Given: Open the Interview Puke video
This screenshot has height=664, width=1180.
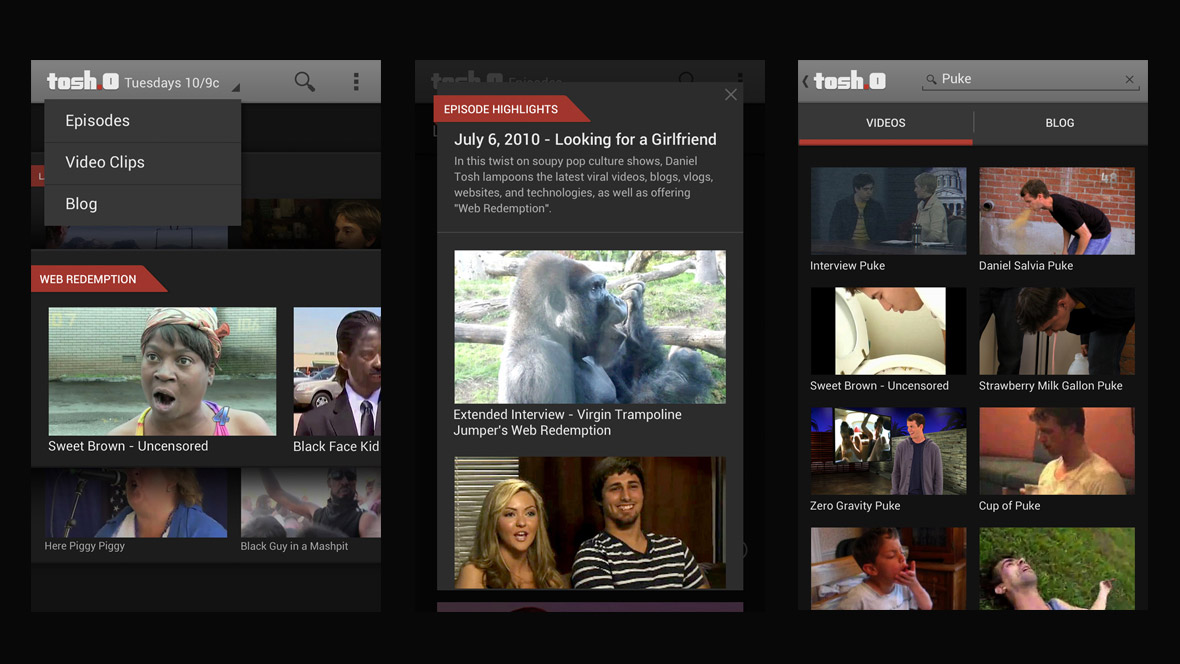Looking at the screenshot, I should 888,211.
